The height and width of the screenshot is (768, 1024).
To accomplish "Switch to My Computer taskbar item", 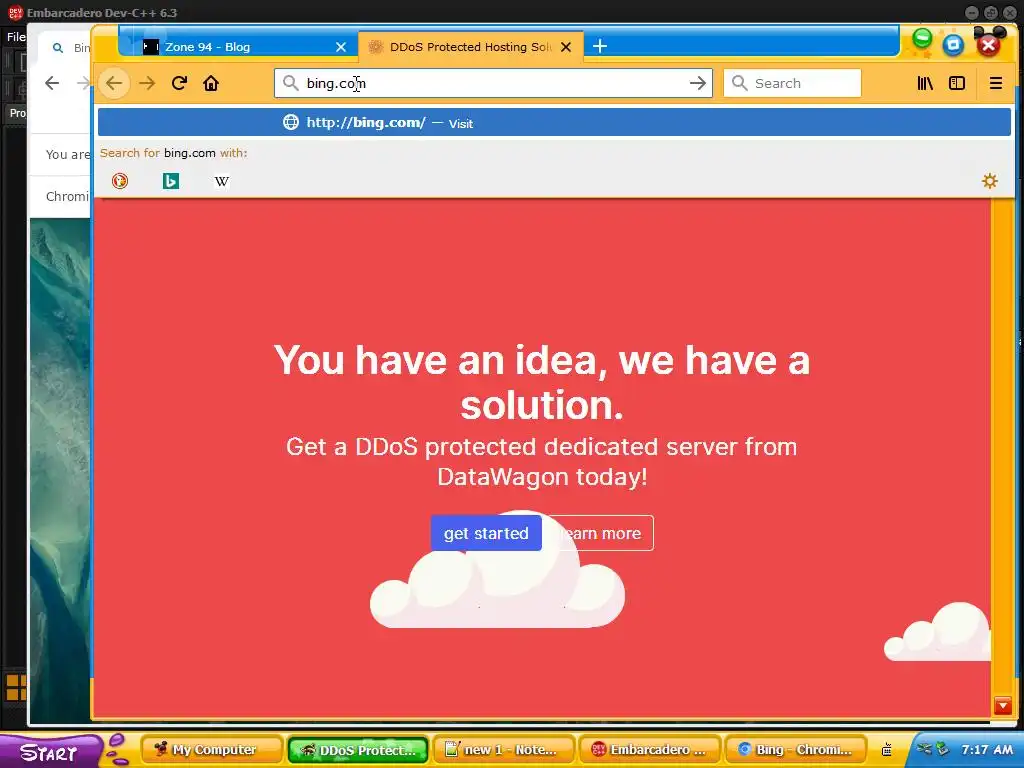I will (213, 750).
